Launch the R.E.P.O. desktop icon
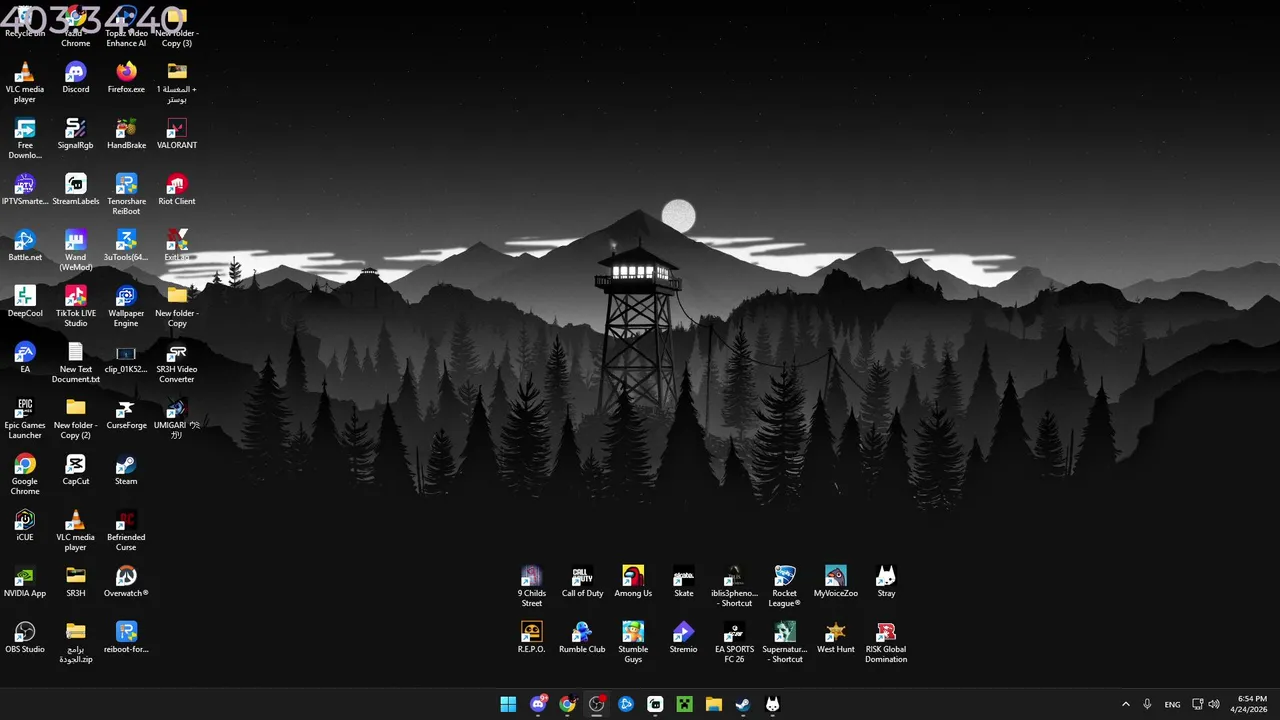 coord(532,638)
